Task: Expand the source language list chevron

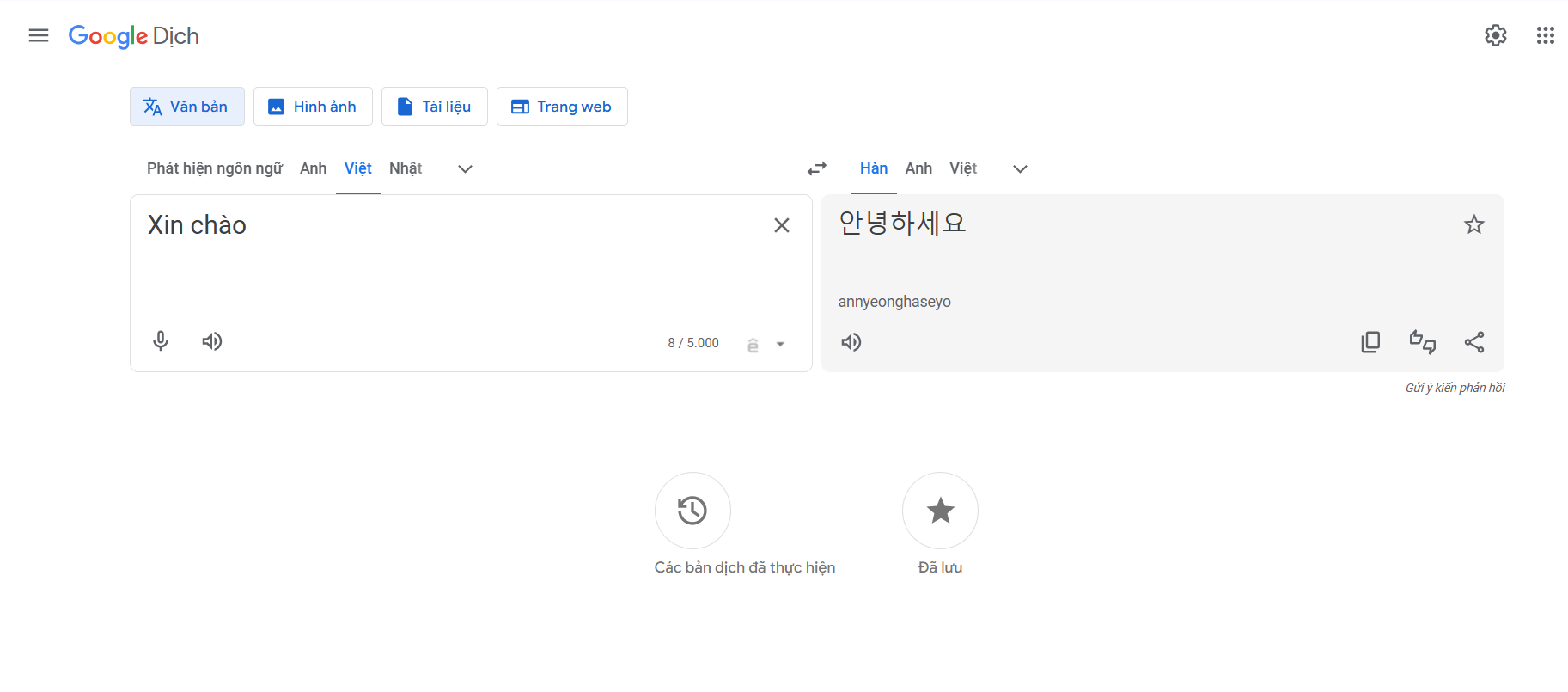Action: tap(465, 169)
